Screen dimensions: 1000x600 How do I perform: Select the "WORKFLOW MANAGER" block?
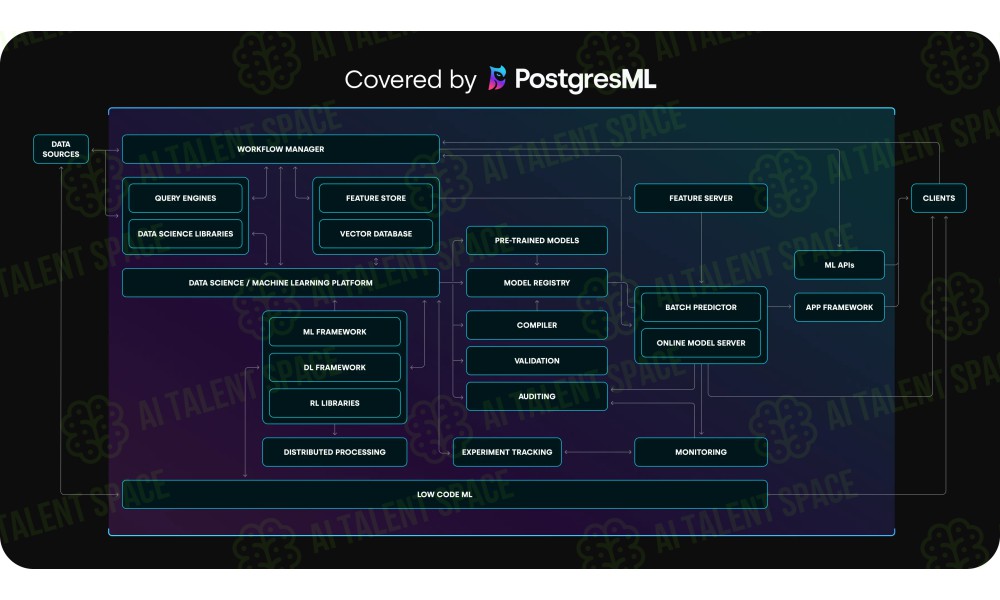pos(281,149)
